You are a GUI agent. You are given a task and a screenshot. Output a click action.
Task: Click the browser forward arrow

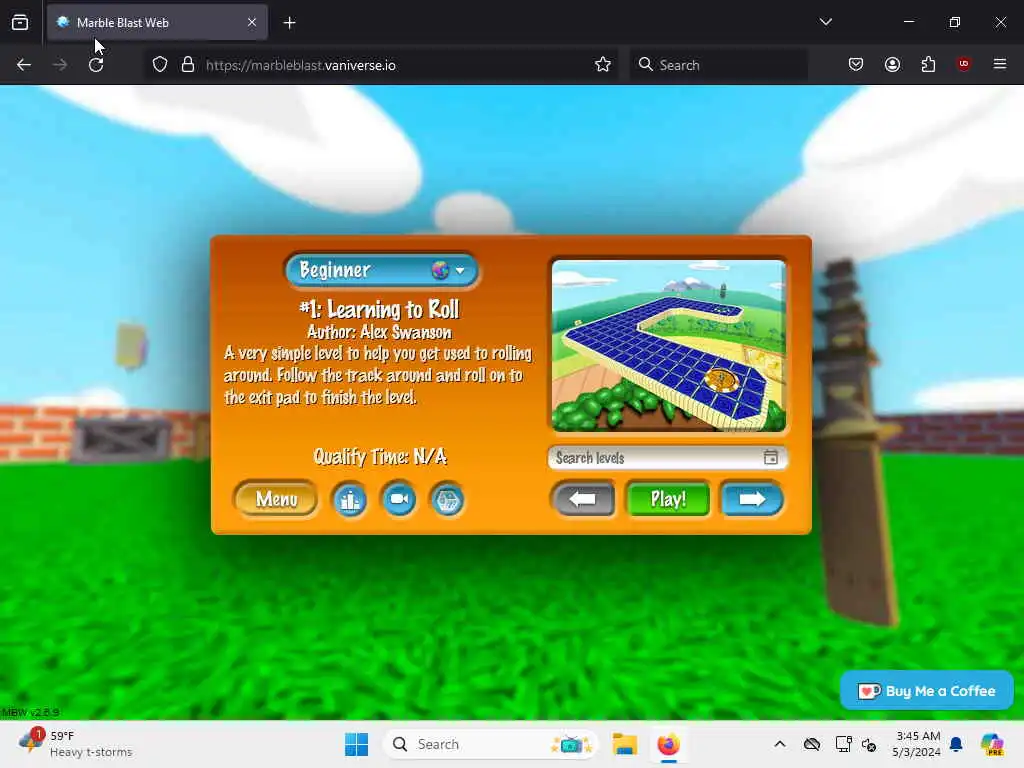point(59,65)
